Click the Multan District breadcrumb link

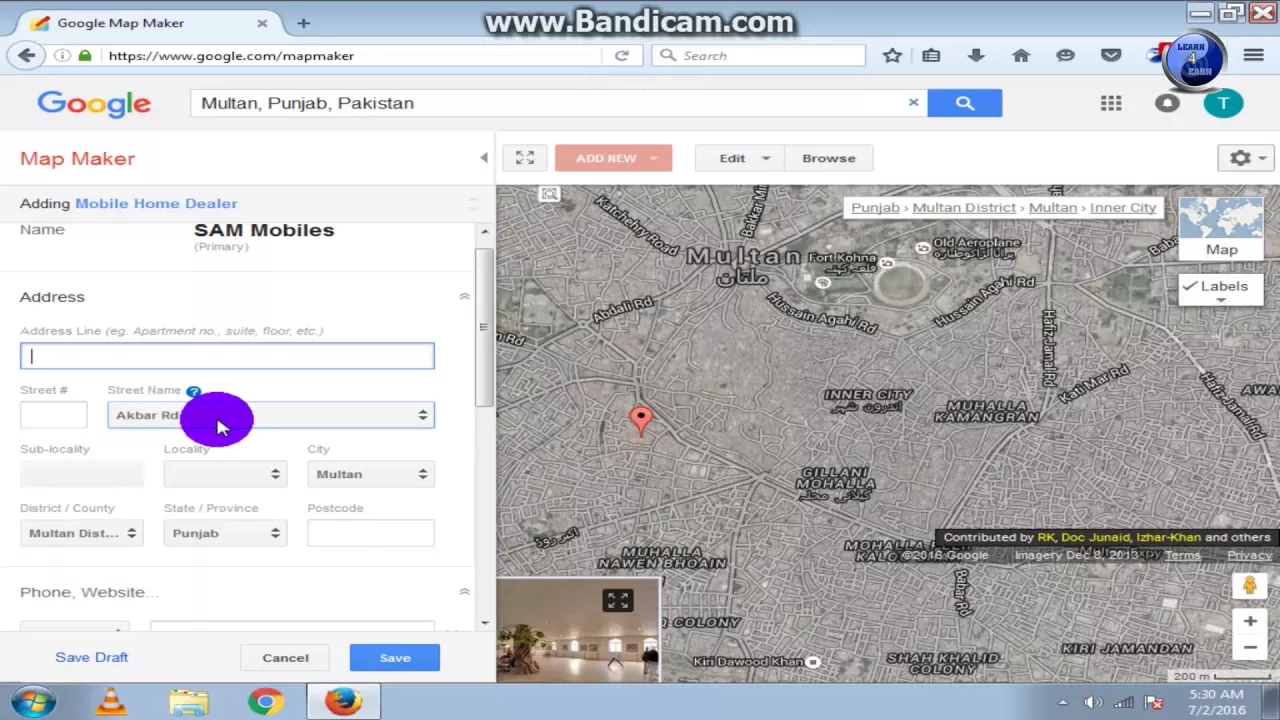(964, 208)
